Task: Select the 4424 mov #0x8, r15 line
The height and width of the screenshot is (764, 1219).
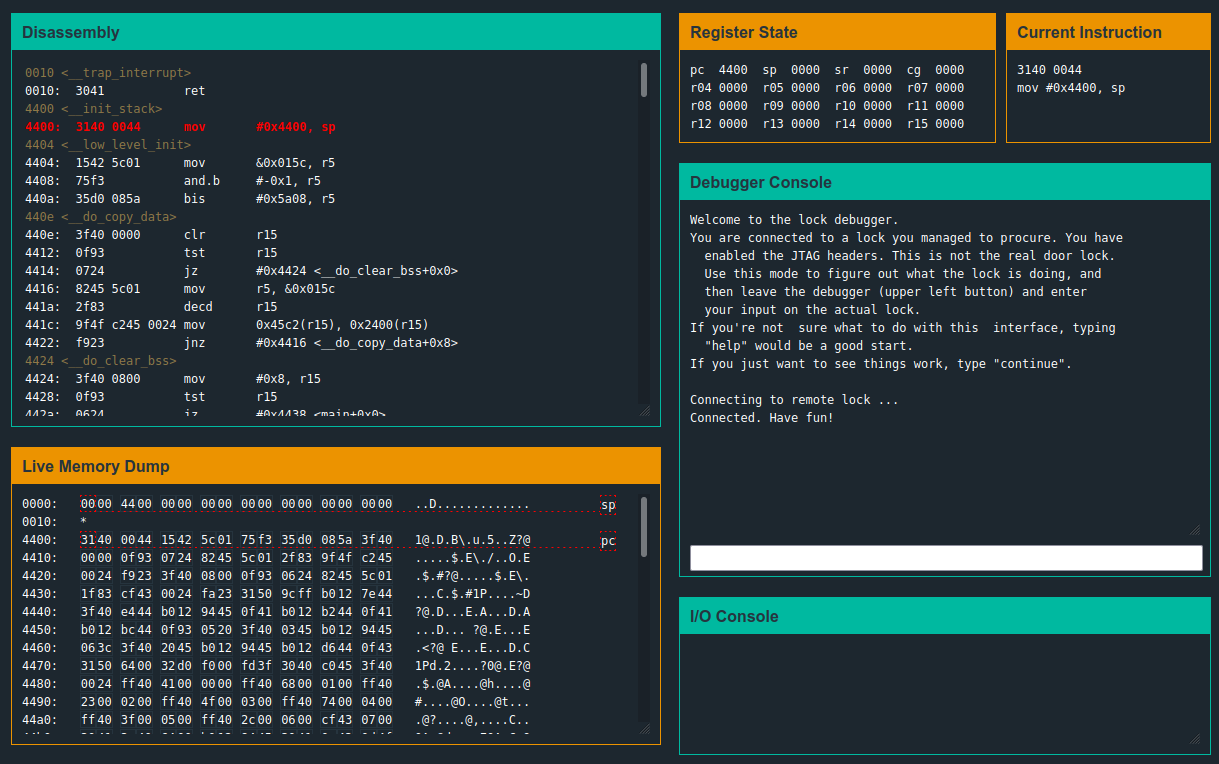Action: tap(173, 379)
